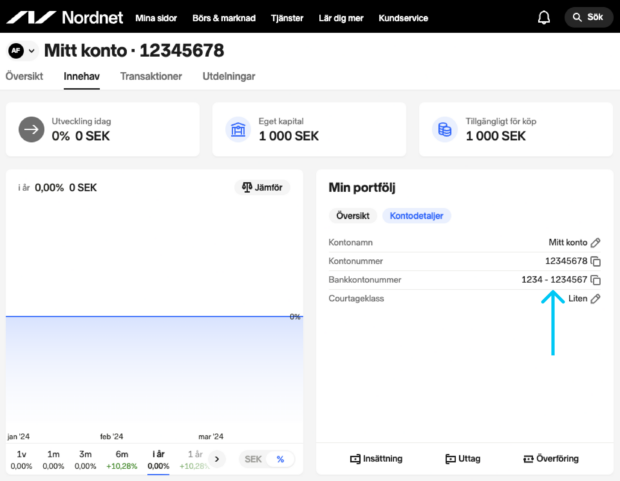The image size is (620, 481).
Task: Toggle chart to SEK values
Action: [x=253, y=459]
